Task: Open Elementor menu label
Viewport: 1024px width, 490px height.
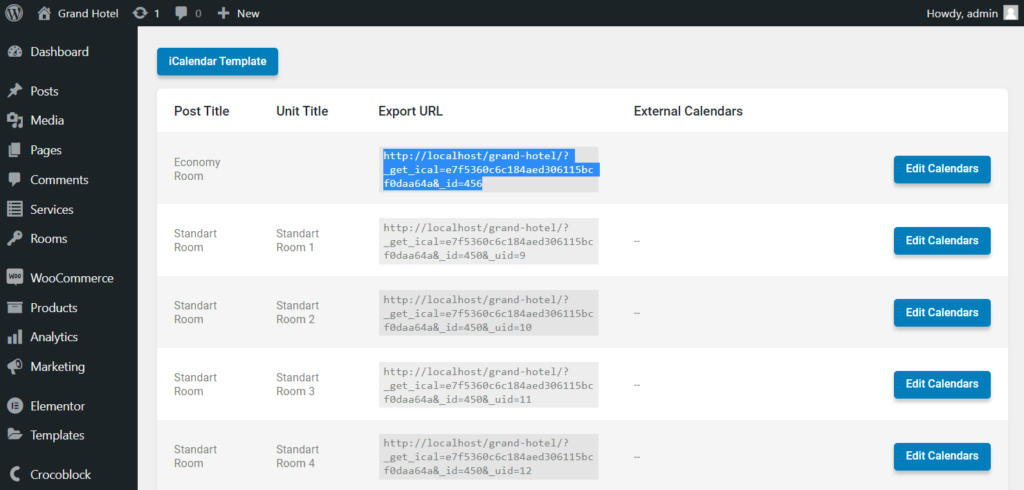Action: coord(57,406)
